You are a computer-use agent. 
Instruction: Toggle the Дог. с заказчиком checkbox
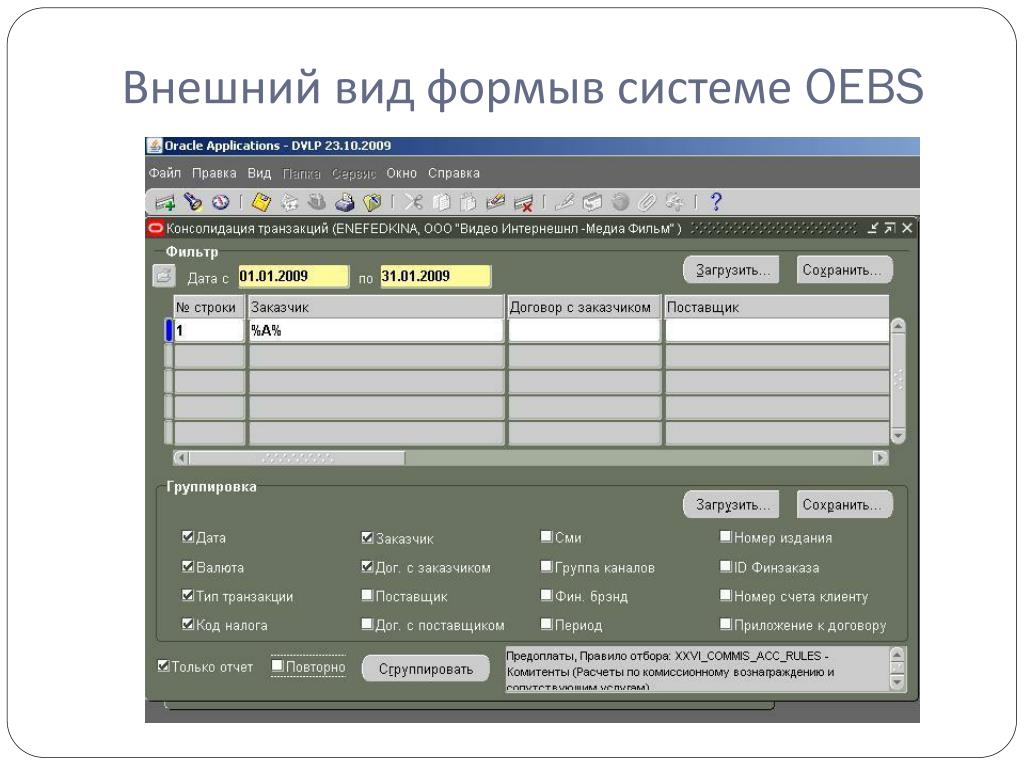pos(368,566)
